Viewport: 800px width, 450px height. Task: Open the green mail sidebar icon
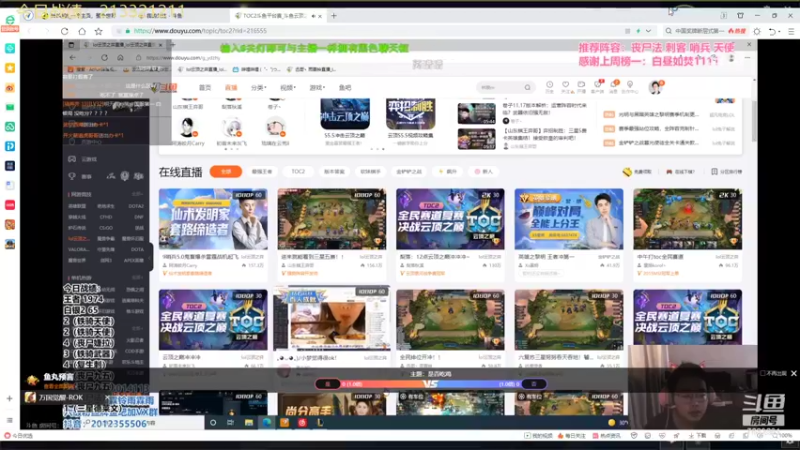pyautogui.click(x=10, y=107)
